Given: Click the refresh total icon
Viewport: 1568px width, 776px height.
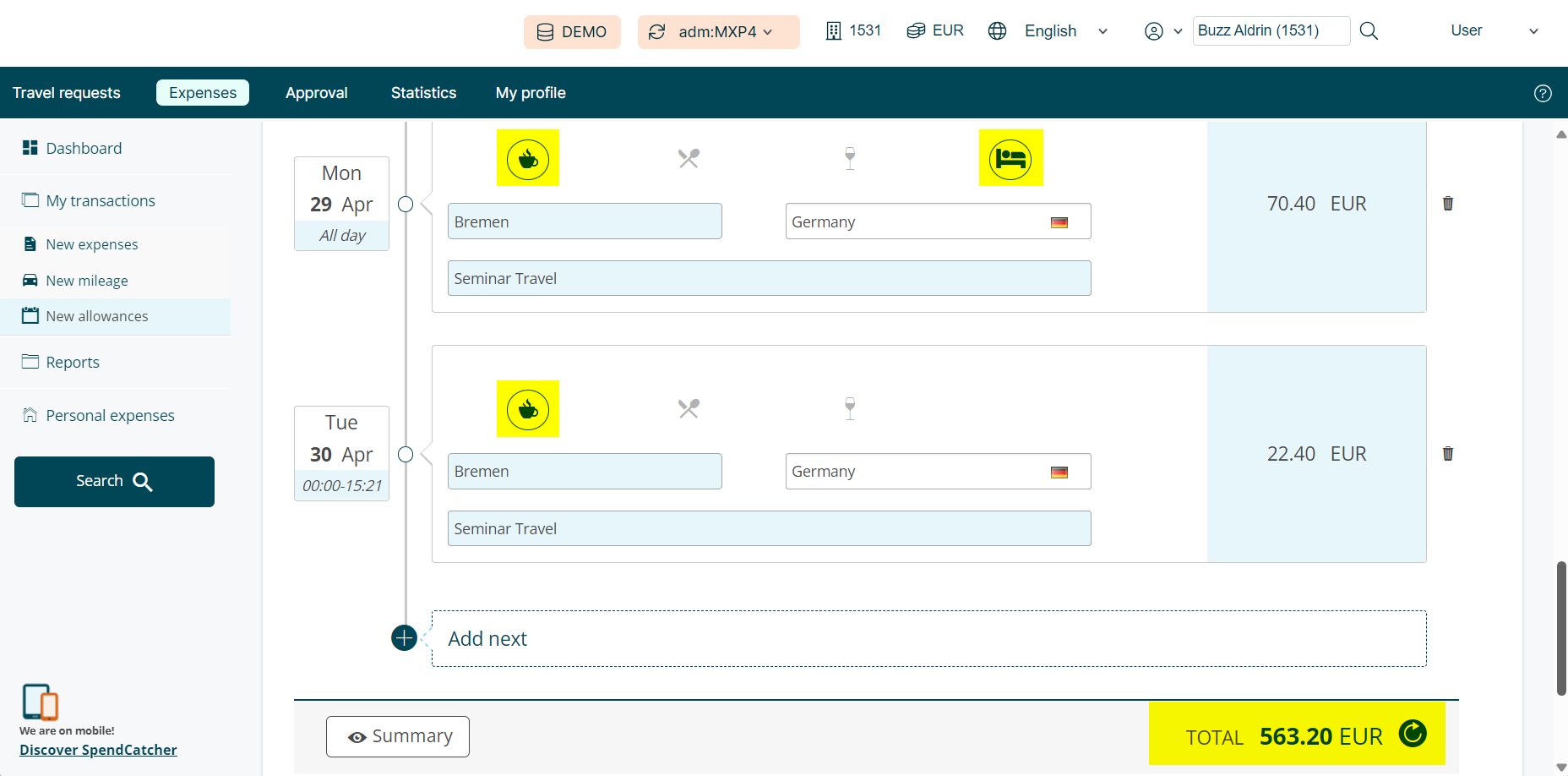Looking at the screenshot, I should [1412, 733].
